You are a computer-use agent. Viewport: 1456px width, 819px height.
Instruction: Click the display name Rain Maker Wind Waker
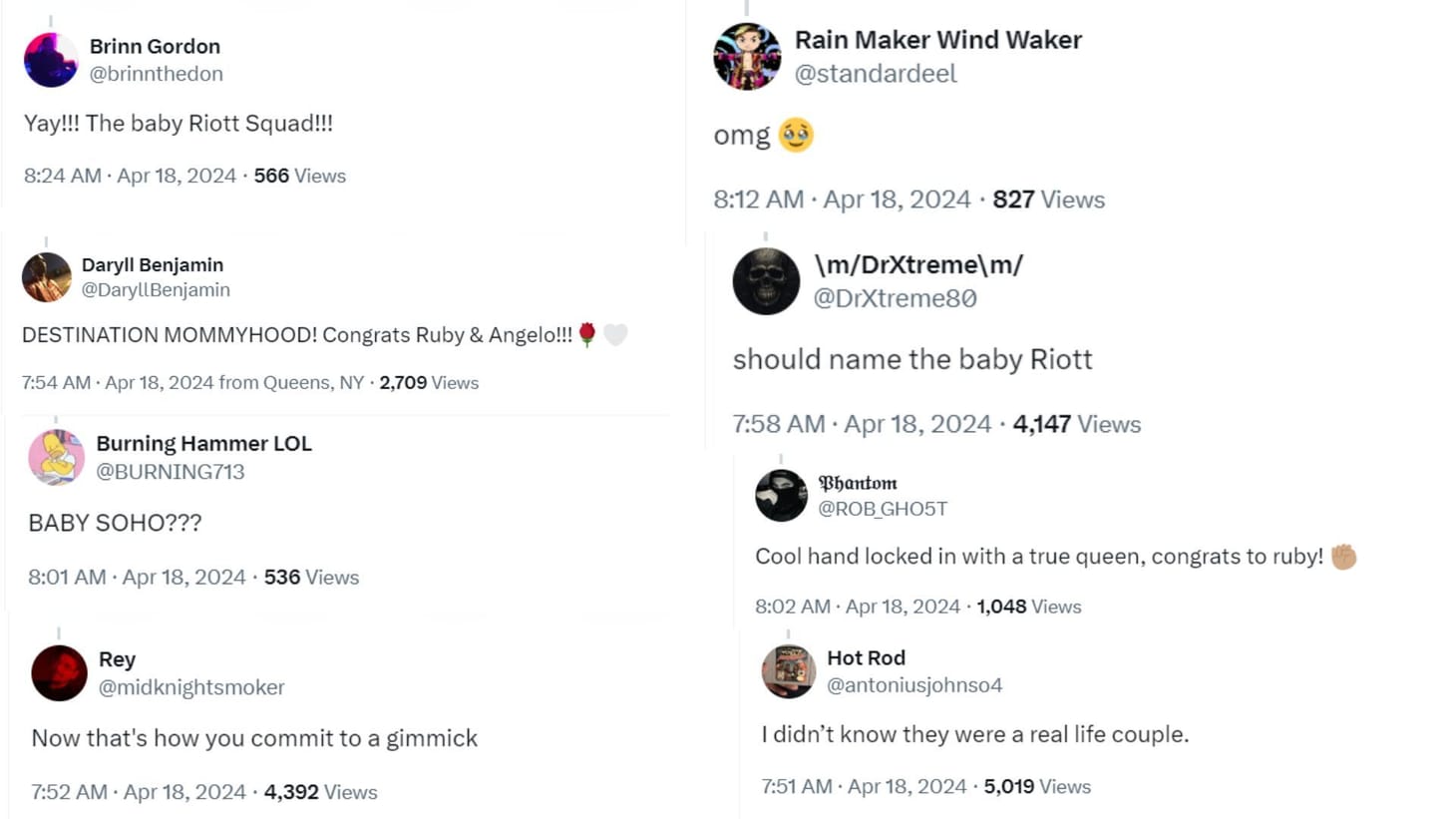937,40
